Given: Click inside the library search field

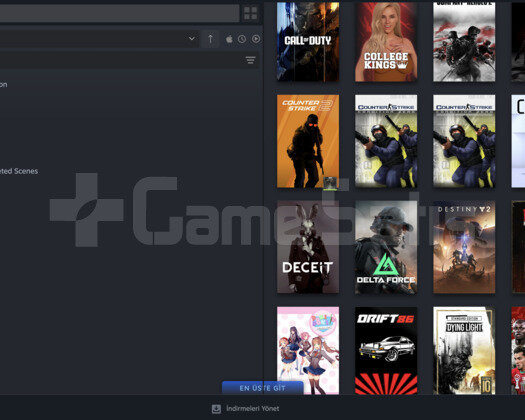Looking at the screenshot, I should pos(119,13).
